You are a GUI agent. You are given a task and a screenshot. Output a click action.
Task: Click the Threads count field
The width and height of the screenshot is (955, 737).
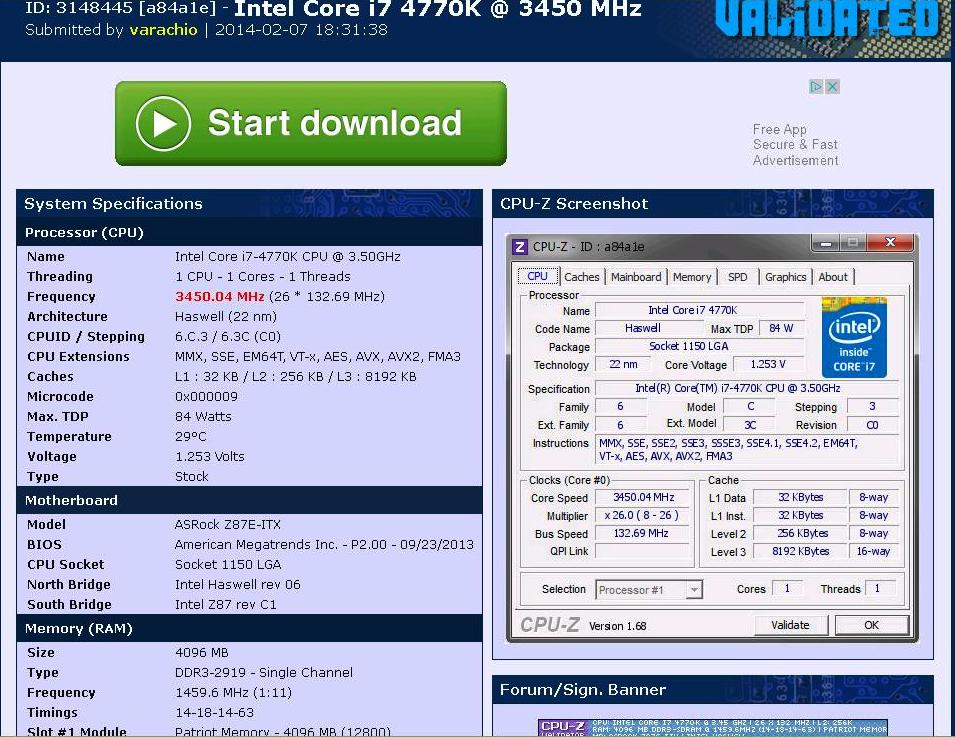click(x=880, y=588)
